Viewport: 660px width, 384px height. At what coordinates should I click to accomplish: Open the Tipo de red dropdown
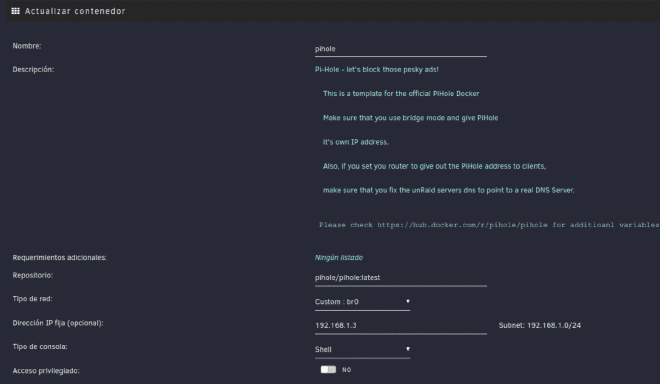pyautogui.click(x=362, y=302)
